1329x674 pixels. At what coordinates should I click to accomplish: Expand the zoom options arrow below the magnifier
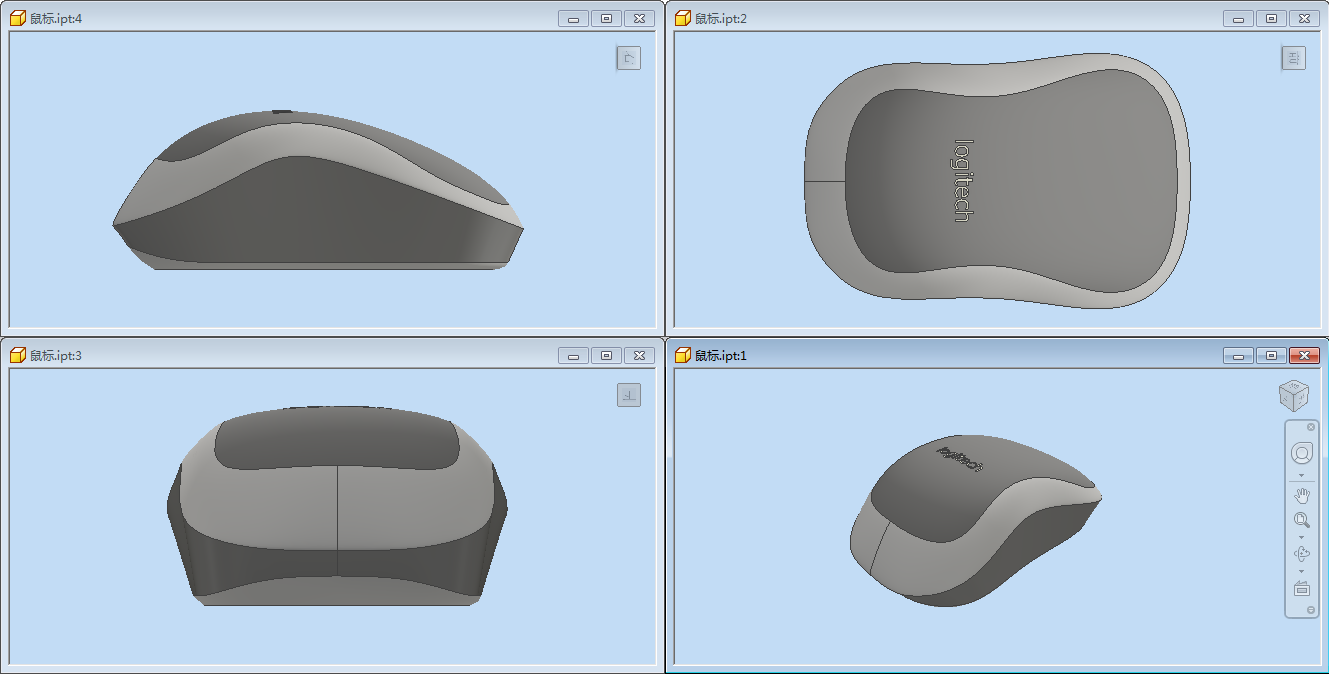pyautogui.click(x=1301, y=538)
